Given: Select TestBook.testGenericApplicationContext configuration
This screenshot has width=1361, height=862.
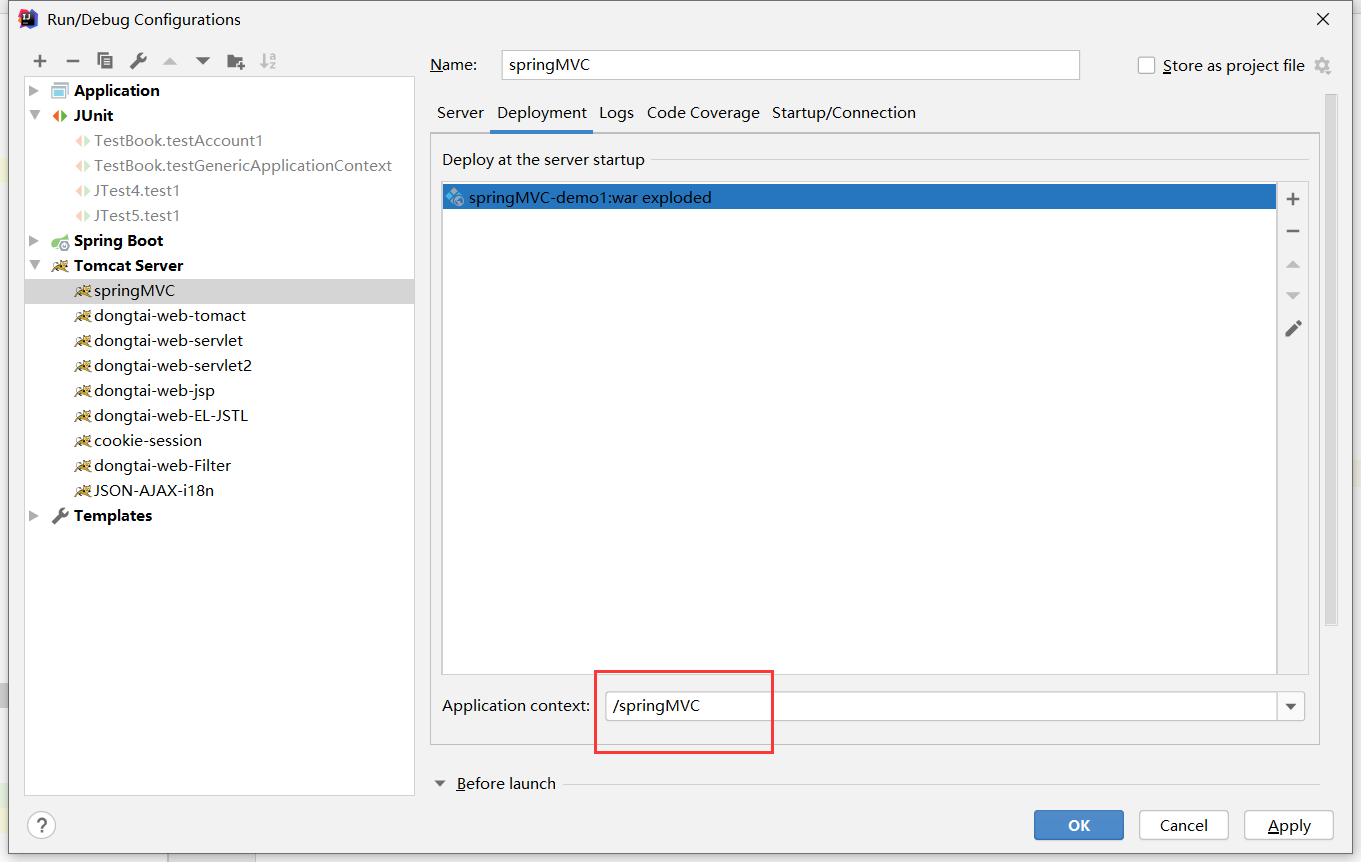Looking at the screenshot, I should coord(242,166).
